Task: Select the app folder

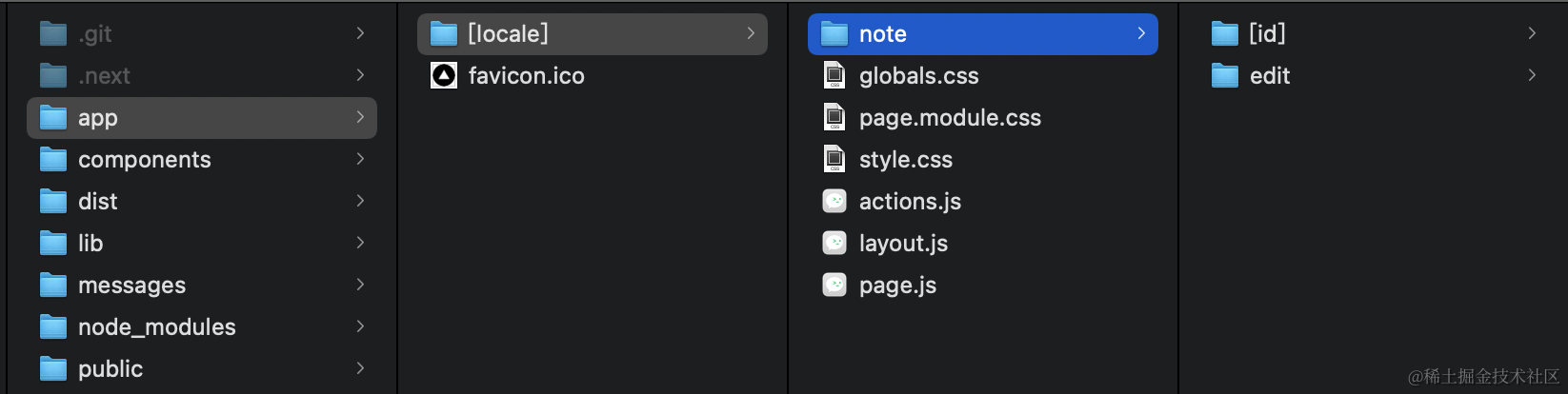Action: (98, 118)
